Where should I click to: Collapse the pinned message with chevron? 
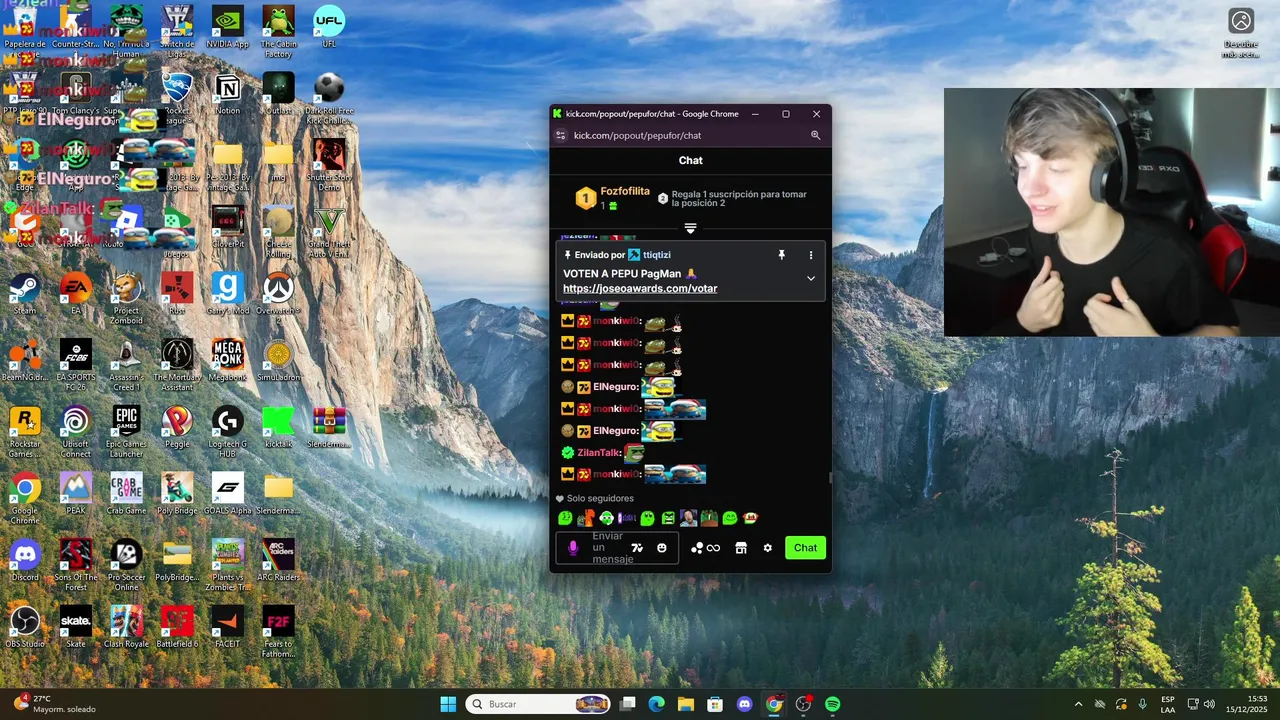tap(811, 278)
